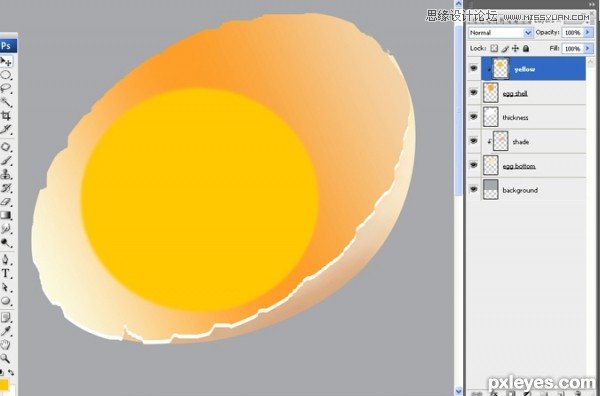This screenshot has height=396, width=600.
Task: Select the Move tool
Action: coord(6,62)
